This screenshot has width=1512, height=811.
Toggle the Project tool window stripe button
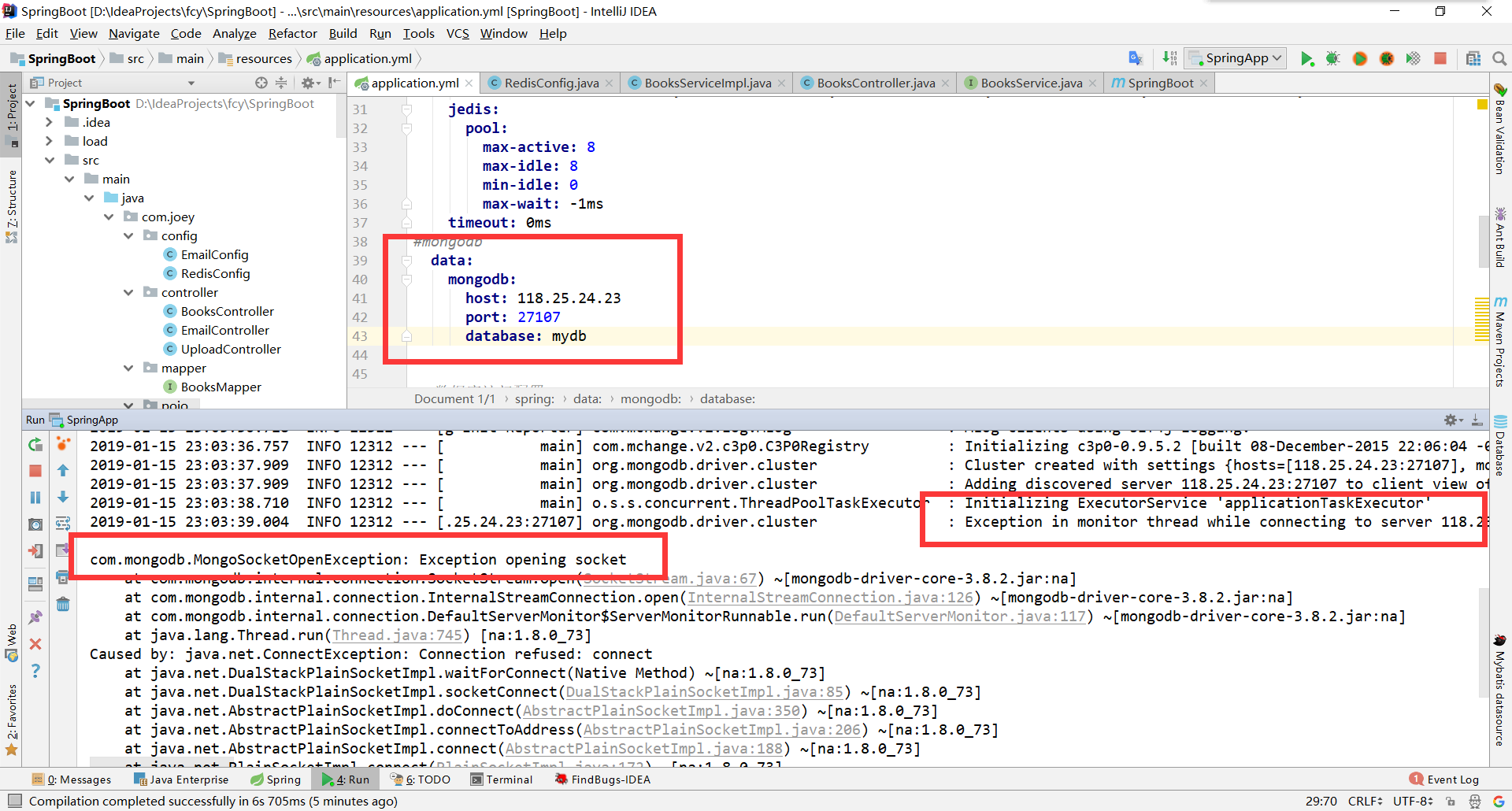click(x=12, y=115)
